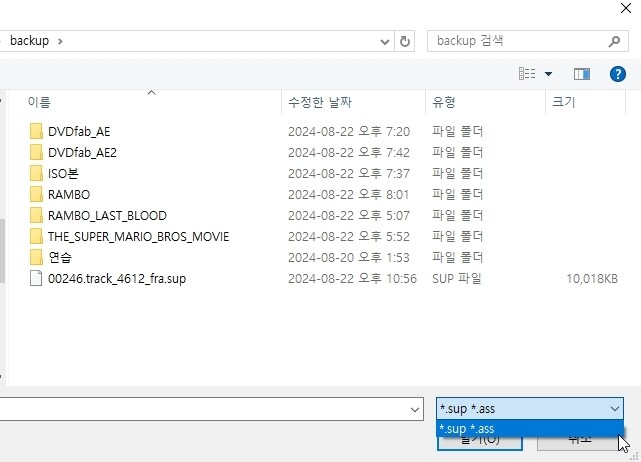Viewport: 641px width, 462px height.
Task: Click the 00246.track_4612_fra.sup file icon
Action: [36, 278]
